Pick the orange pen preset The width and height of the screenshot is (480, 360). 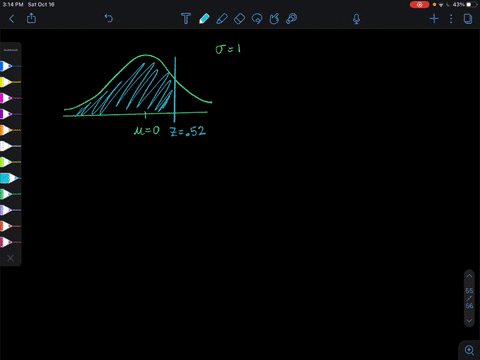(x=10, y=130)
